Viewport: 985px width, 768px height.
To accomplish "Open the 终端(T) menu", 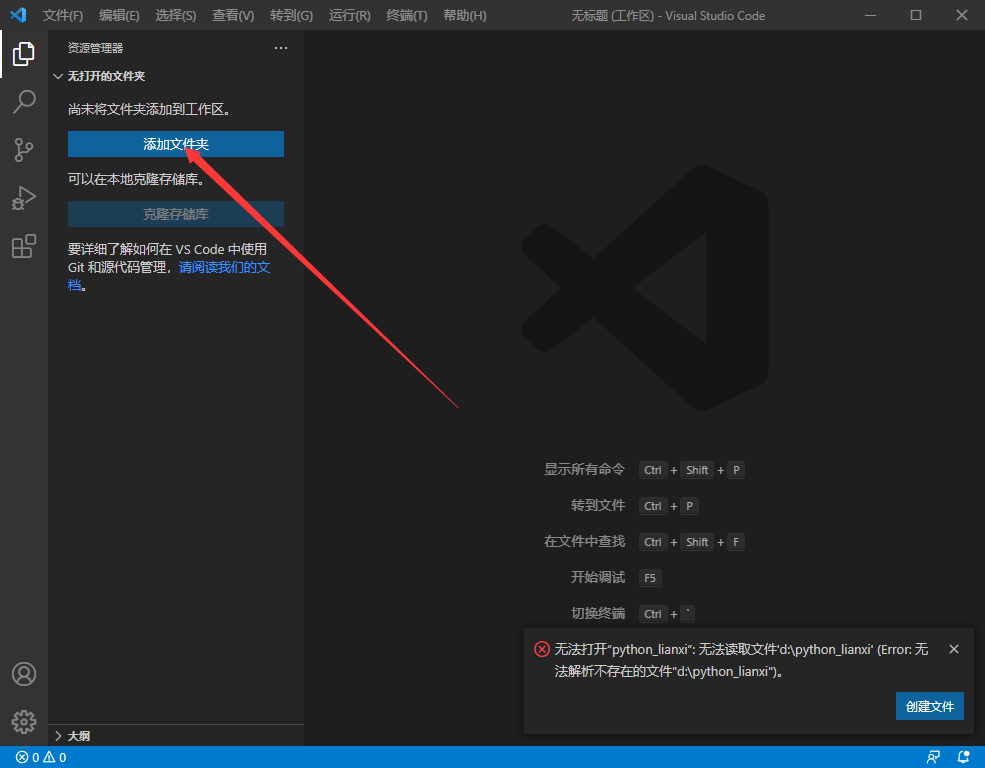I will pos(407,15).
